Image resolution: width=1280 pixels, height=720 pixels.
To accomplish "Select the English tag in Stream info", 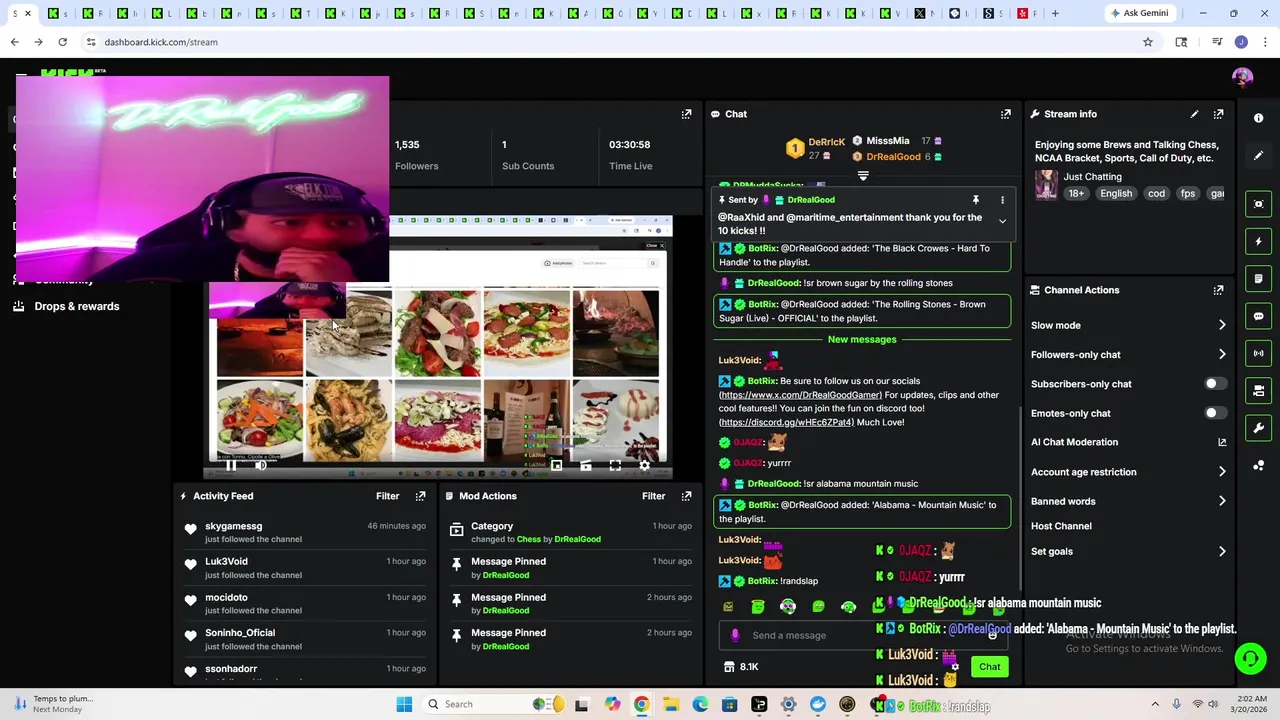I will pyautogui.click(x=1116, y=194).
